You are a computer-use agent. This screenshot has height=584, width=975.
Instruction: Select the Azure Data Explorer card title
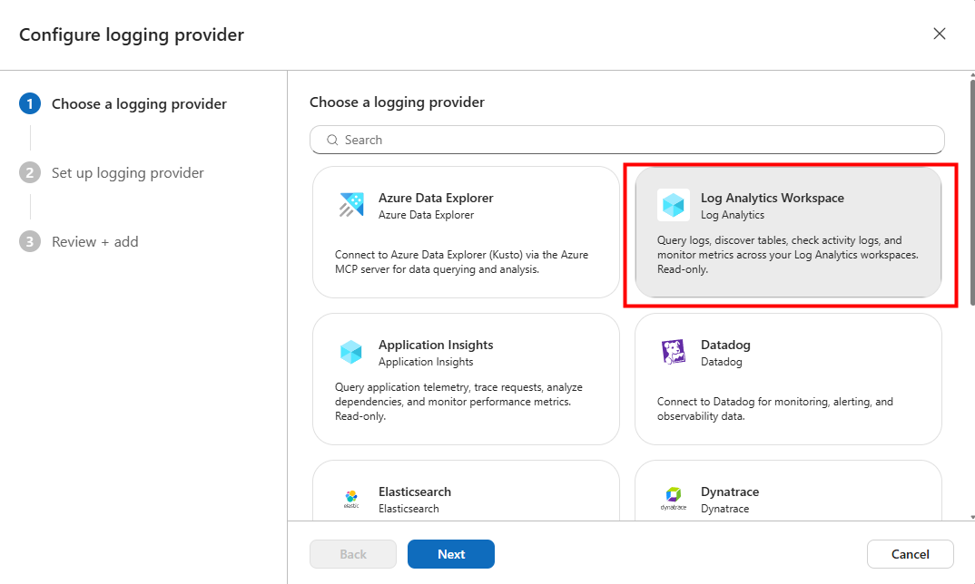(x=436, y=198)
